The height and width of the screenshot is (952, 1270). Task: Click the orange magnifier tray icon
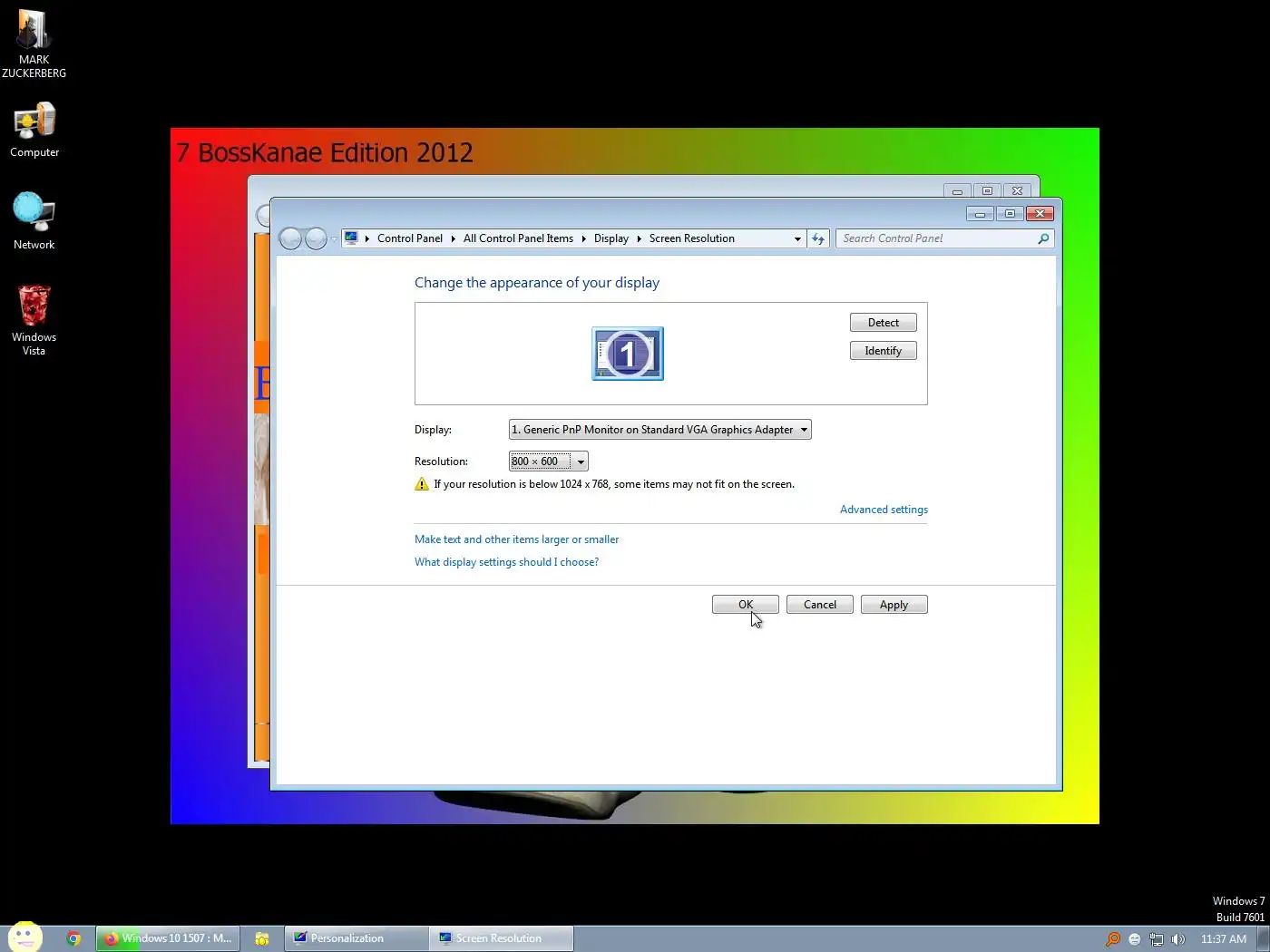tap(1112, 939)
